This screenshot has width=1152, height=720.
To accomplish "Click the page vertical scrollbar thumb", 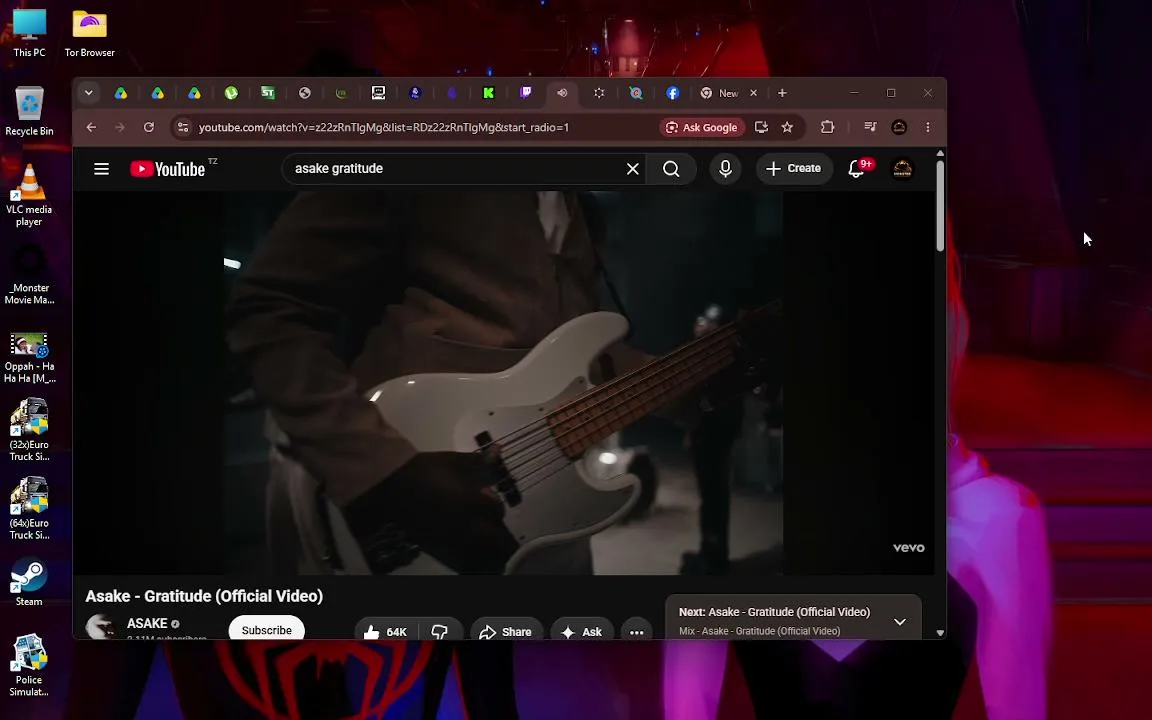I will coord(940,206).
